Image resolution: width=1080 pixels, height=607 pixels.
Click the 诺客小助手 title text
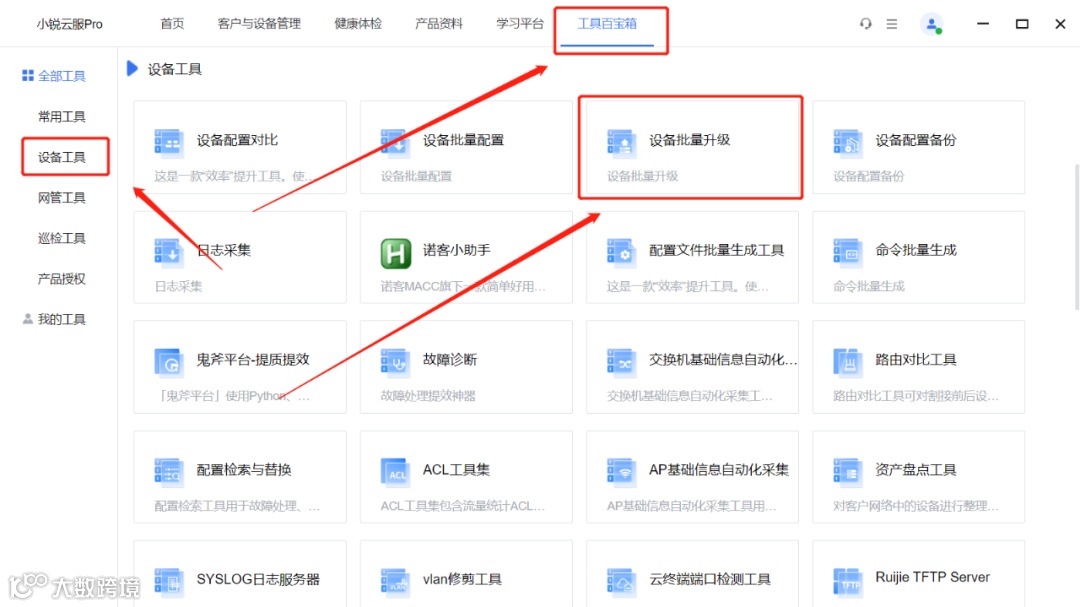[x=456, y=249]
